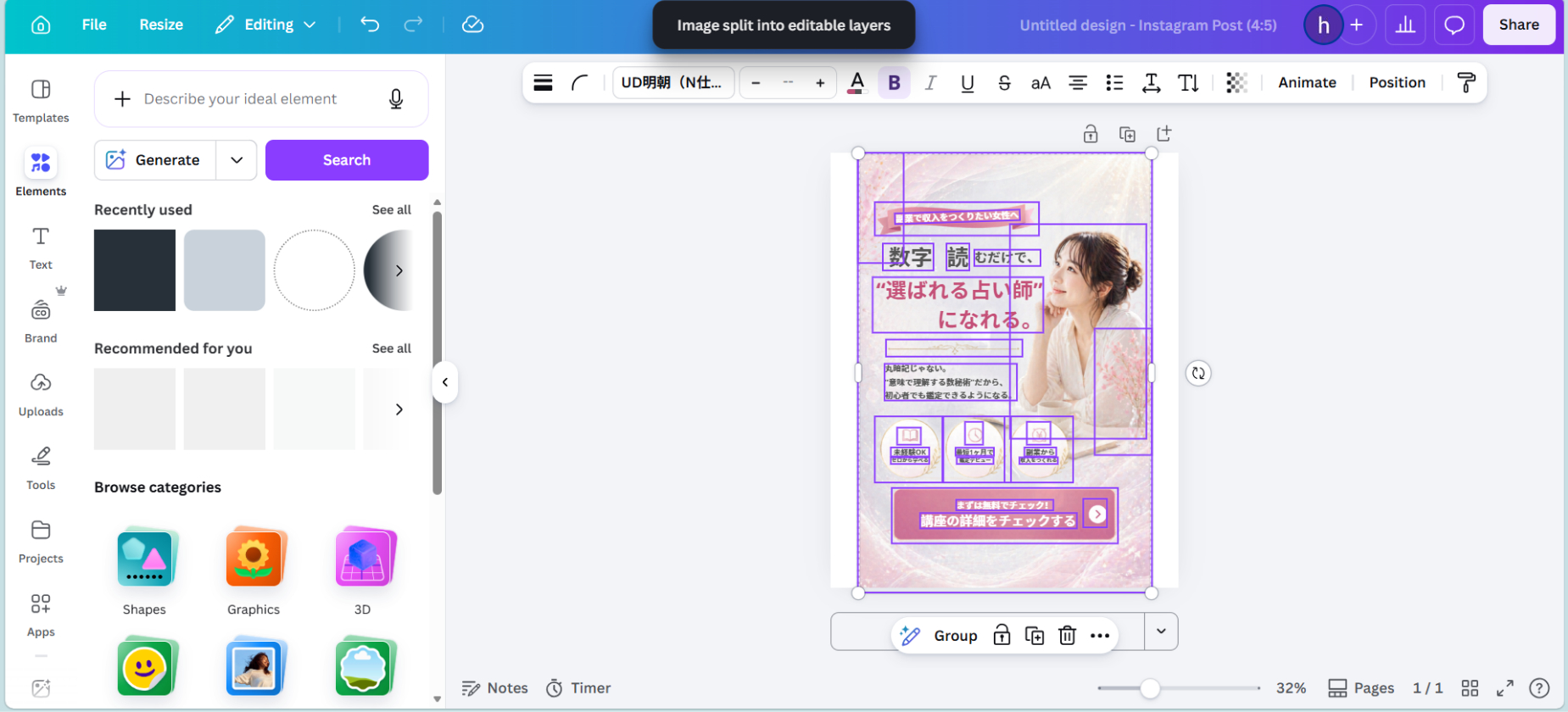Open Graphics category

click(254, 572)
